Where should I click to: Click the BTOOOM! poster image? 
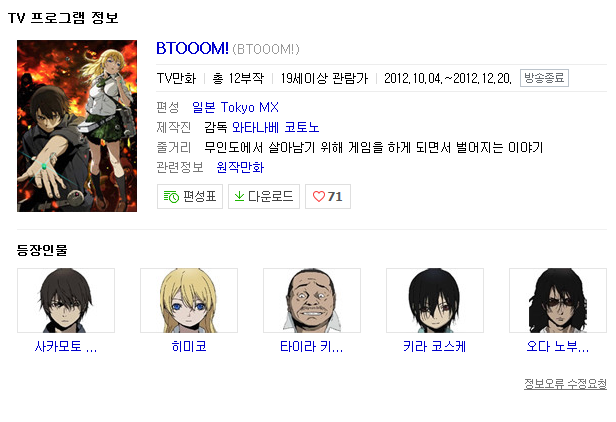coord(77,126)
